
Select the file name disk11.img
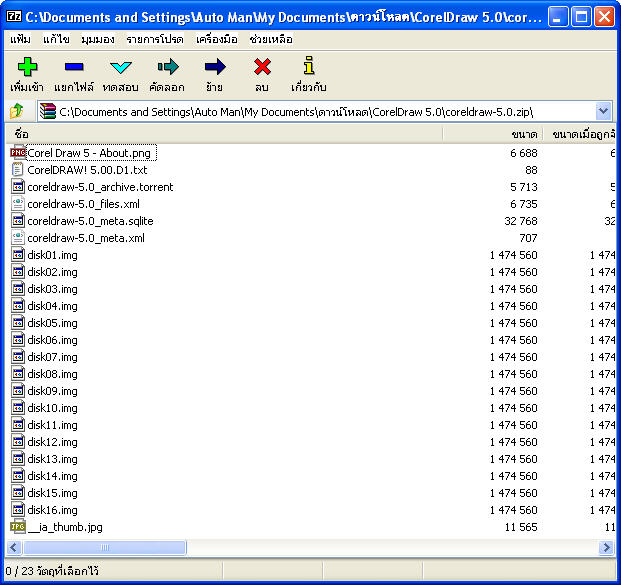coord(52,425)
